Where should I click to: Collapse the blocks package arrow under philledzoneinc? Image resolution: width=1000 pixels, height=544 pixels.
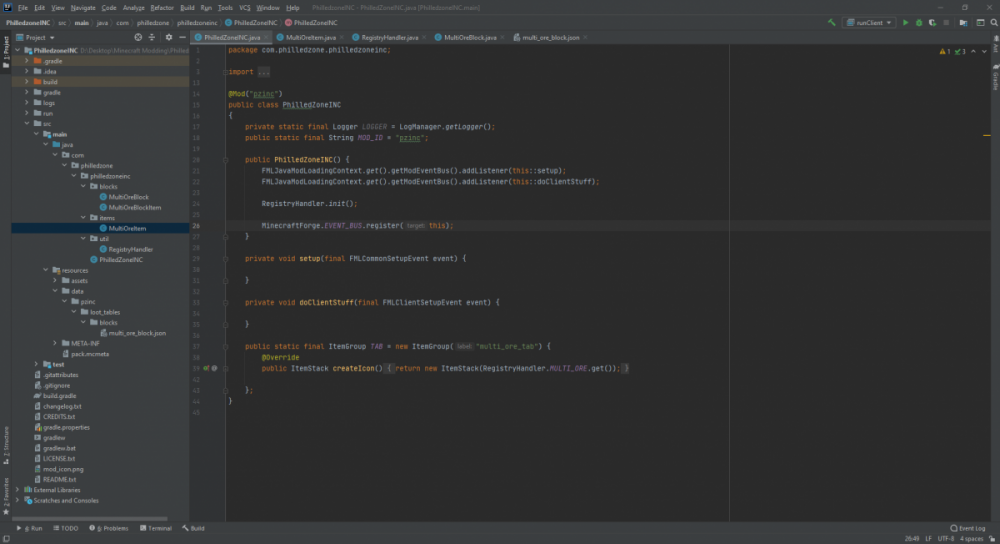pos(84,187)
